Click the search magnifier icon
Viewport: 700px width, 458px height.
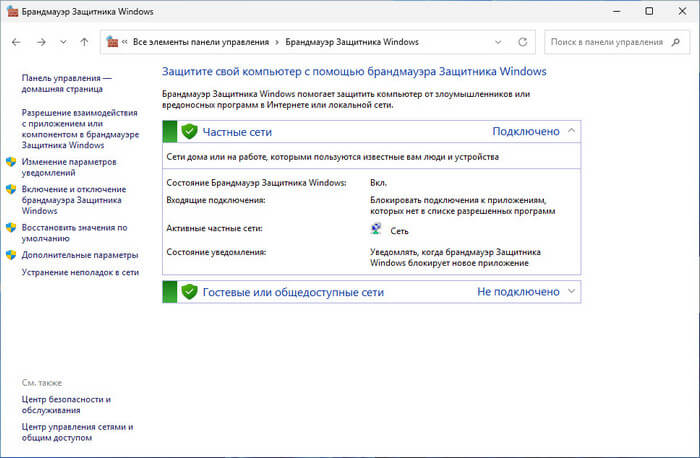click(x=676, y=42)
